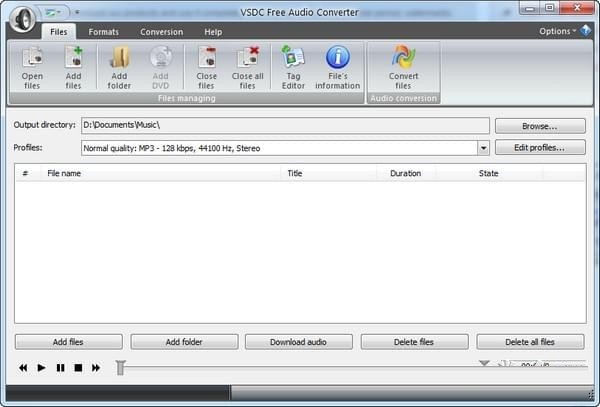The width and height of the screenshot is (600, 407).
Task: Sort by the Title column header
Action: (x=328, y=173)
